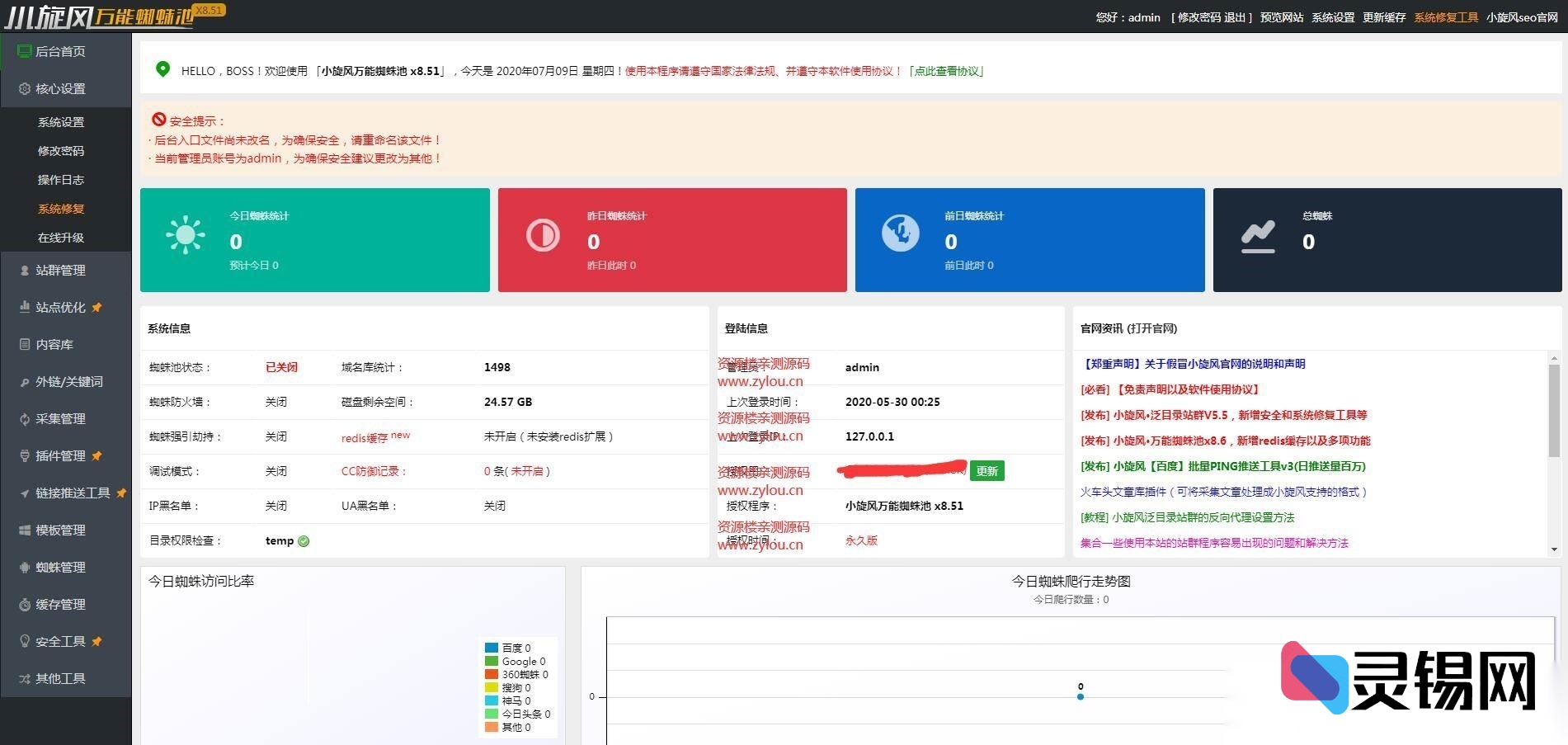Enable the 蜘蛛防火墙 setting
Screen dimensions: 1568x745
pos(276,402)
